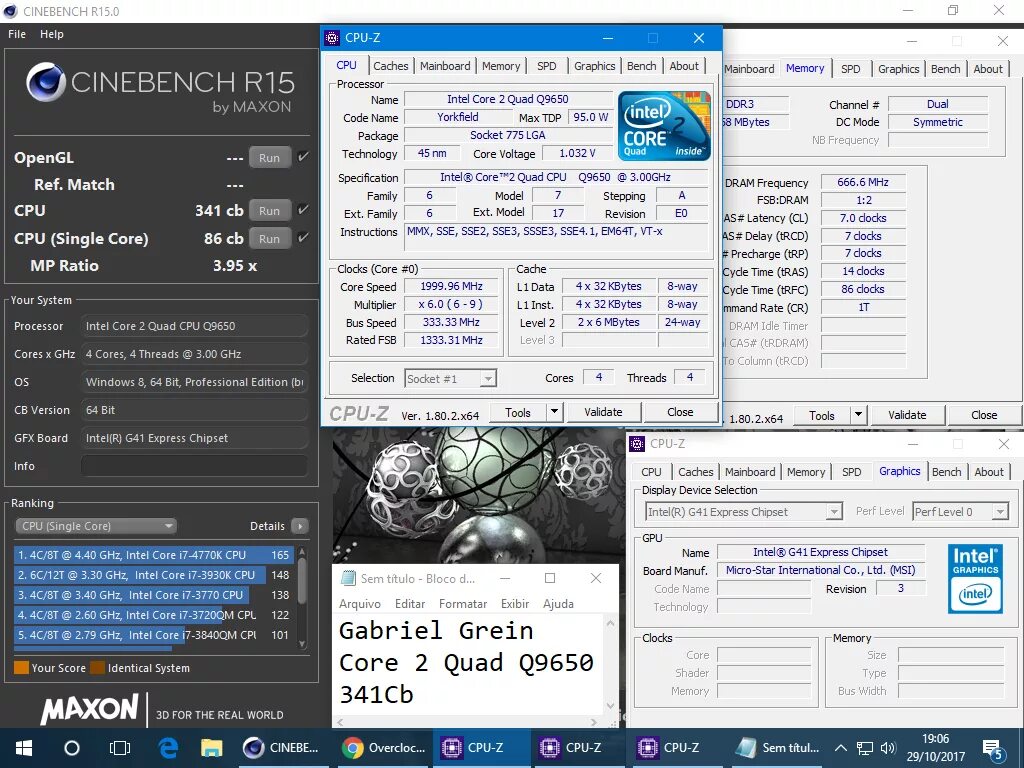The height and width of the screenshot is (768, 1024).
Task: Click the Intel Core 2 Quad logo
Action: pyautogui.click(x=664, y=126)
